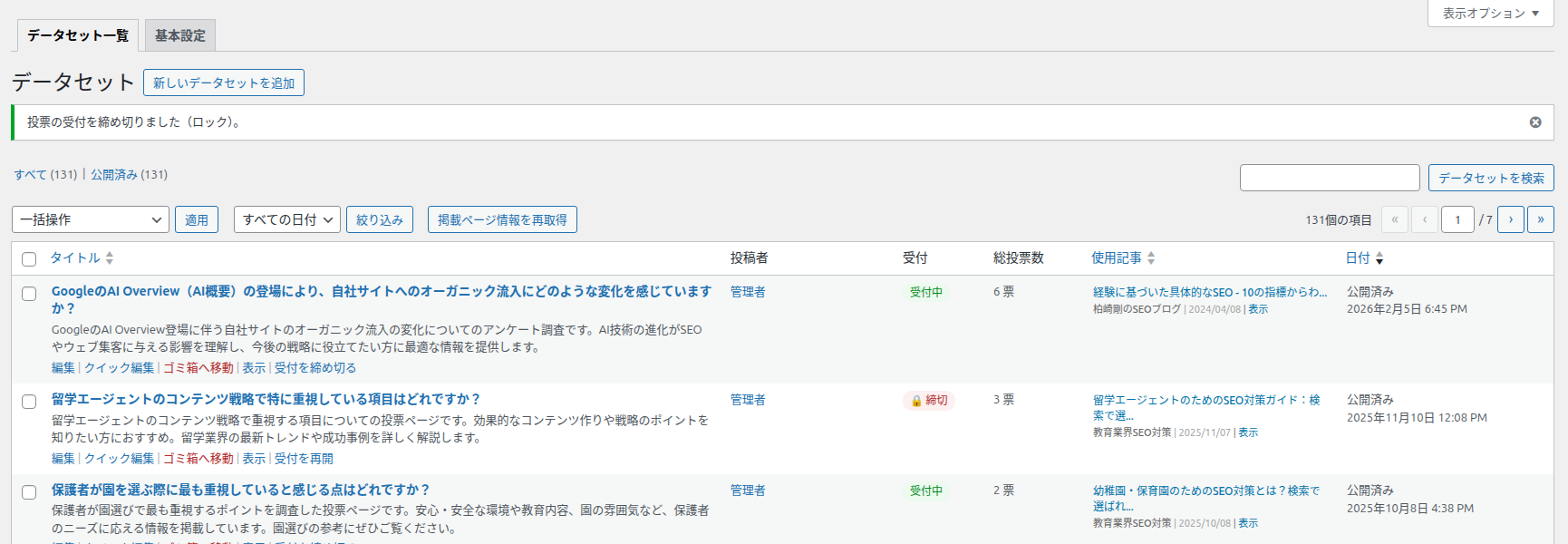Toggle the select-all checkbox in table header
This screenshot has width=1568, height=544.
[29, 259]
